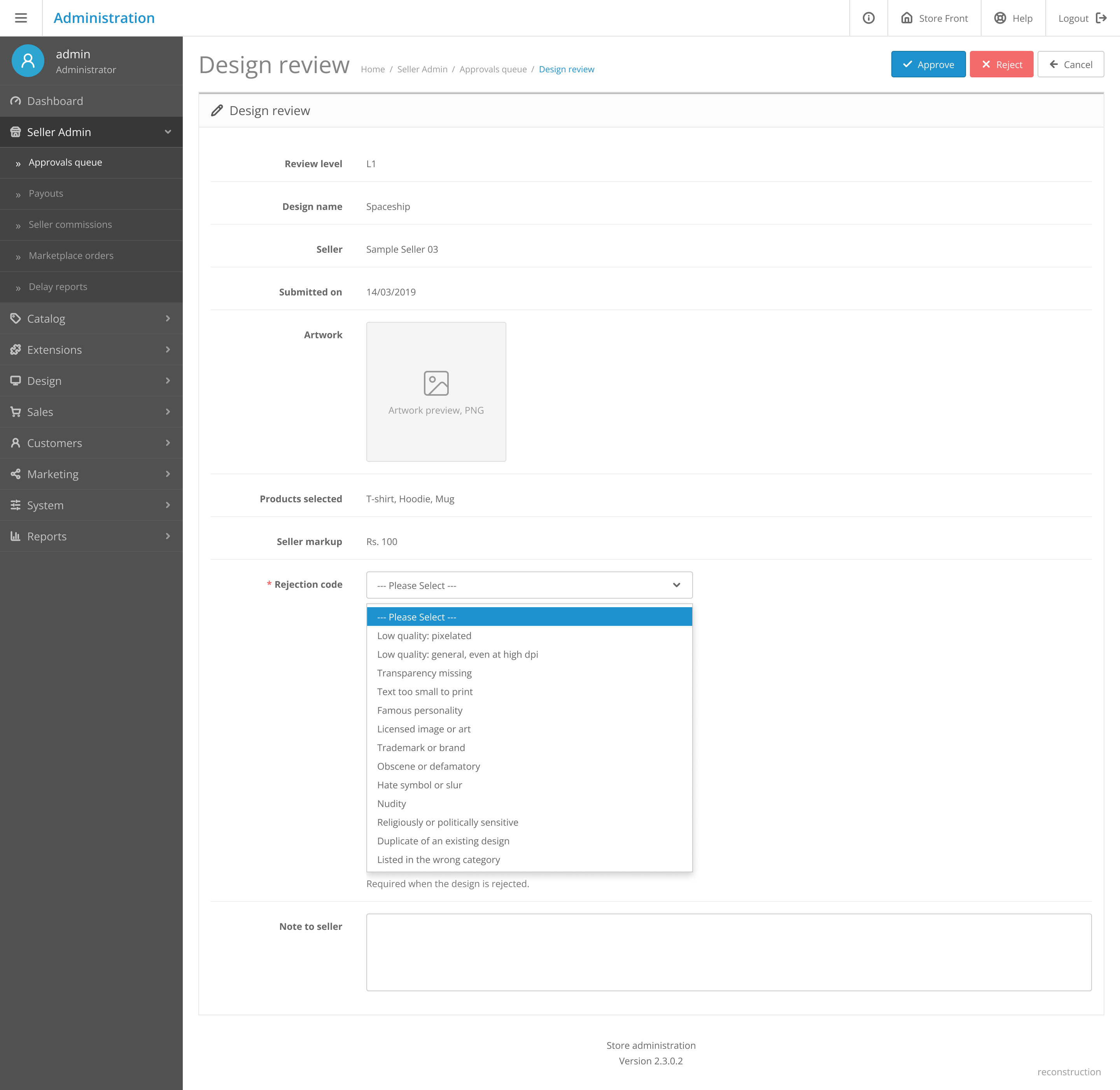Click the pencil icon beside Design review
Image resolution: width=1120 pixels, height=1090 pixels.
[x=217, y=110]
